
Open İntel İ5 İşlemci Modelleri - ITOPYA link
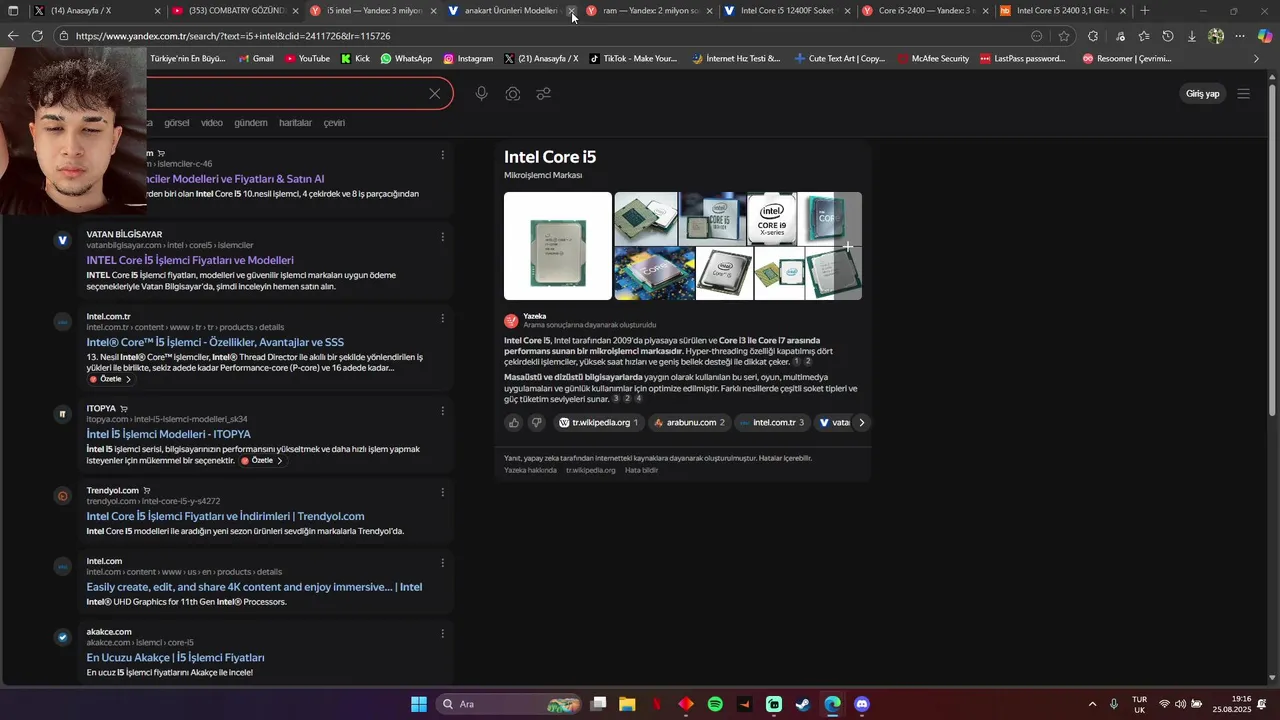click(168, 434)
